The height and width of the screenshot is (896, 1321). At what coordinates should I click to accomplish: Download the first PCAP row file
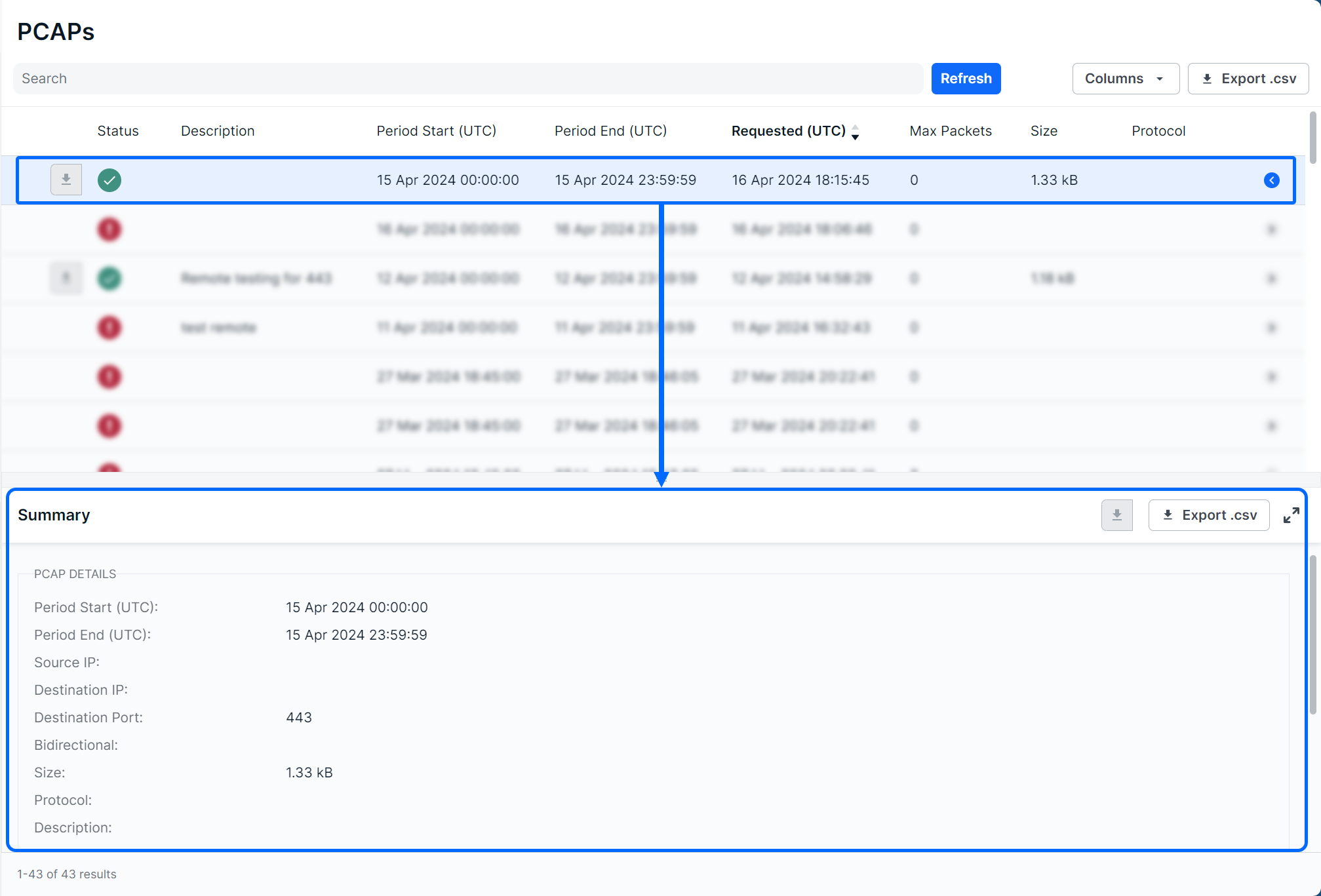point(66,180)
